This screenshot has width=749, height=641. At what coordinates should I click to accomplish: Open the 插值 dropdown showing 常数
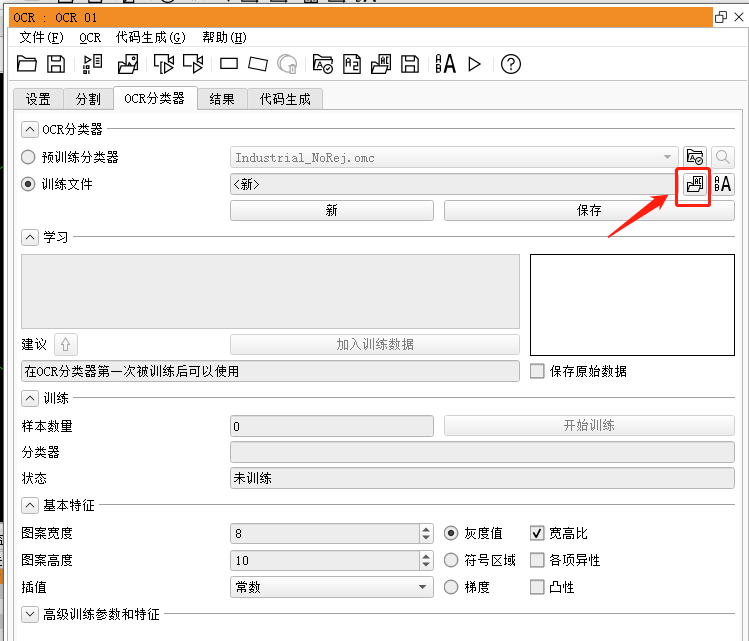coord(331,587)
